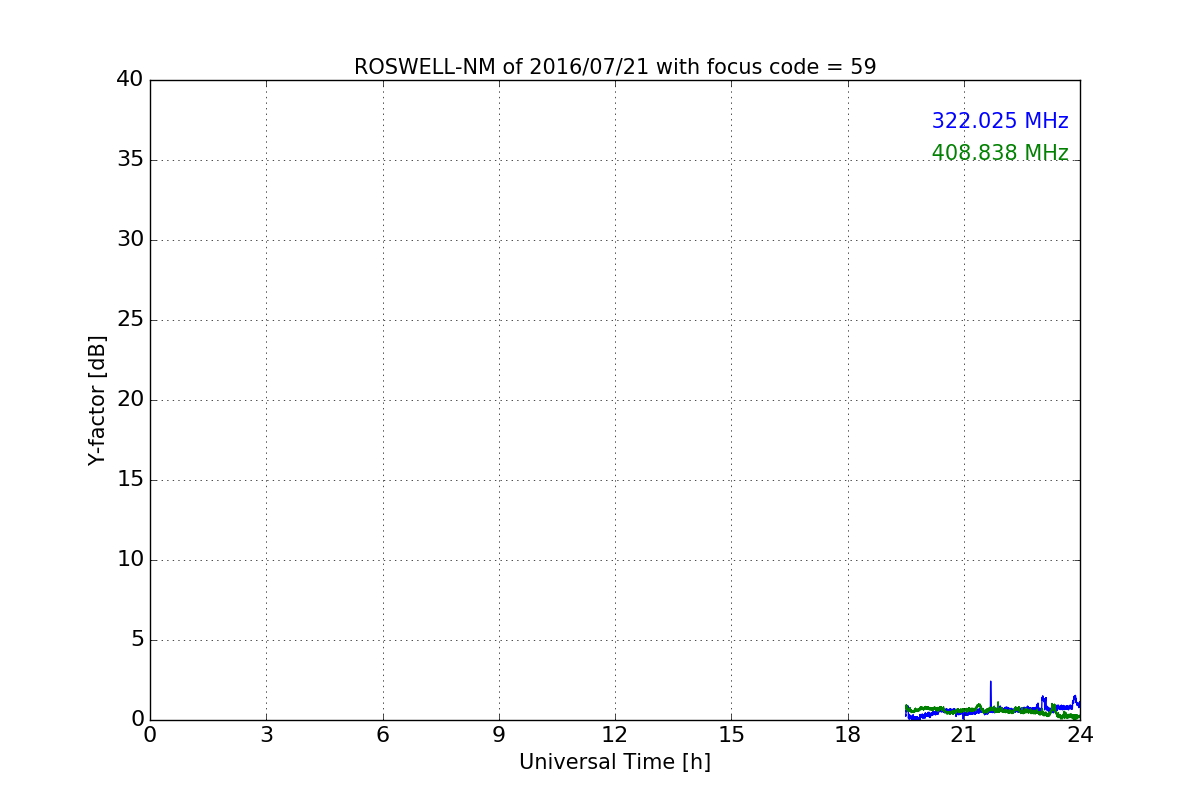The width and height of the screenshot is (1200, 800).
Task: Click the x-axis tick label 24
Action: click(1080, 735)
